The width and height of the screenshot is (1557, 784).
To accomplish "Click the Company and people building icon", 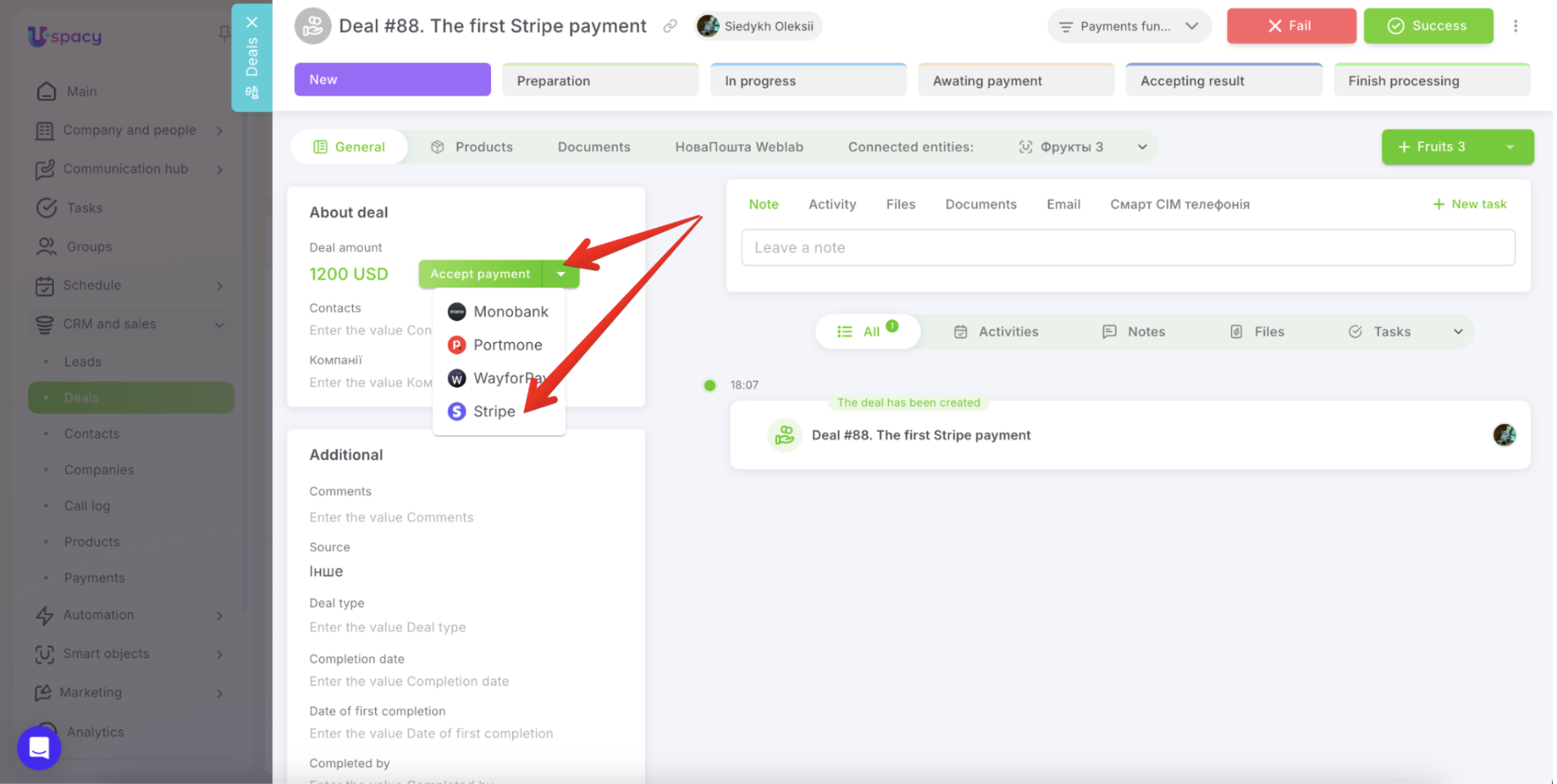I will (45, 131).
